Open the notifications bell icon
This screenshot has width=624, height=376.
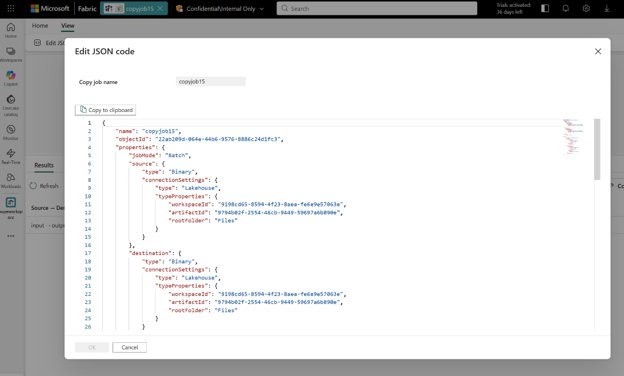[566, 8]
